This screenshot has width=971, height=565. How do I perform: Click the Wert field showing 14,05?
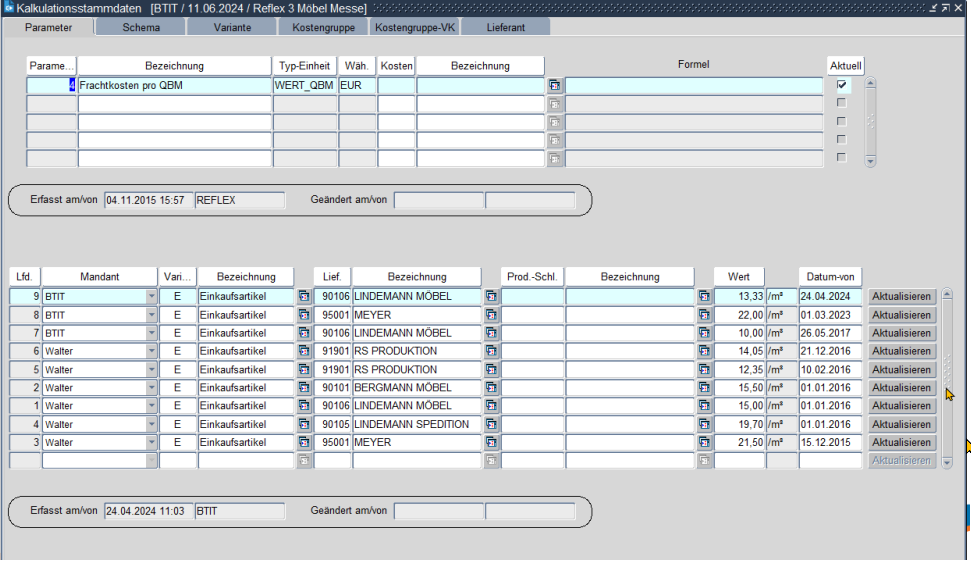(739, 351)
